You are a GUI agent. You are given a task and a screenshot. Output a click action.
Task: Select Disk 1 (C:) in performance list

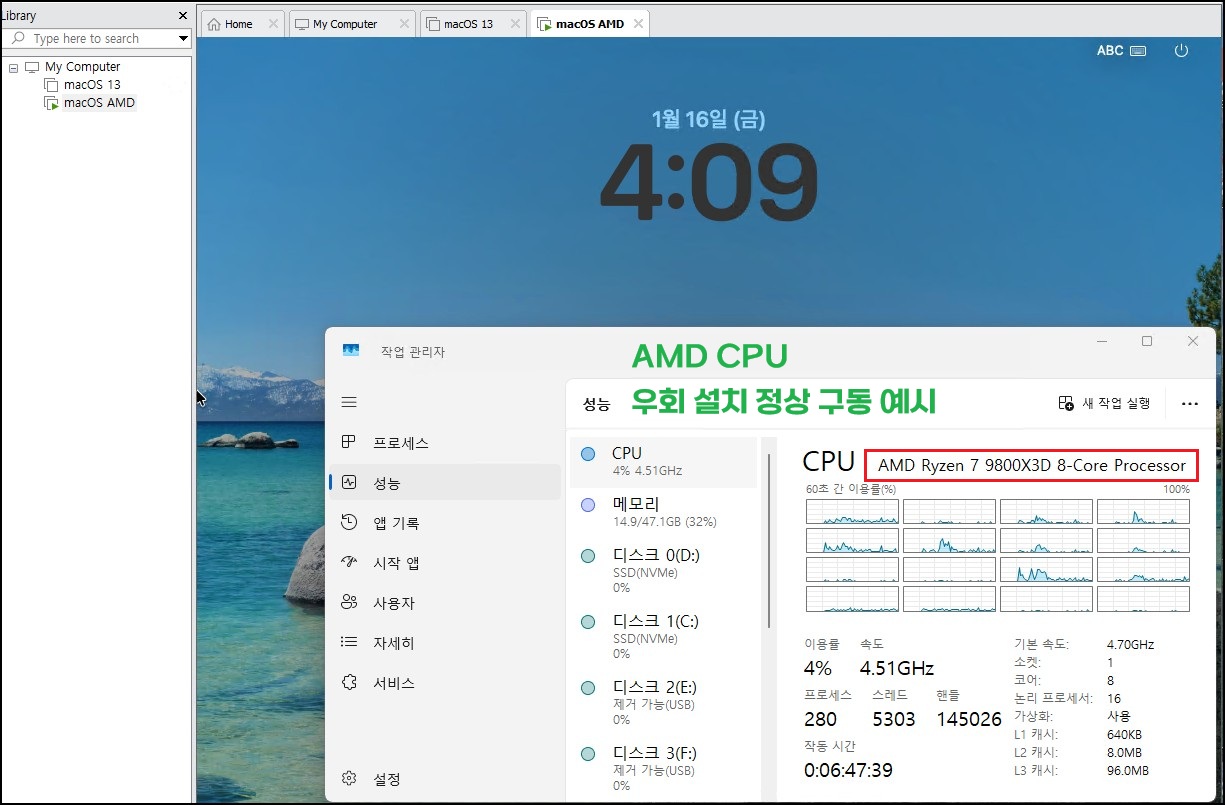664,637
